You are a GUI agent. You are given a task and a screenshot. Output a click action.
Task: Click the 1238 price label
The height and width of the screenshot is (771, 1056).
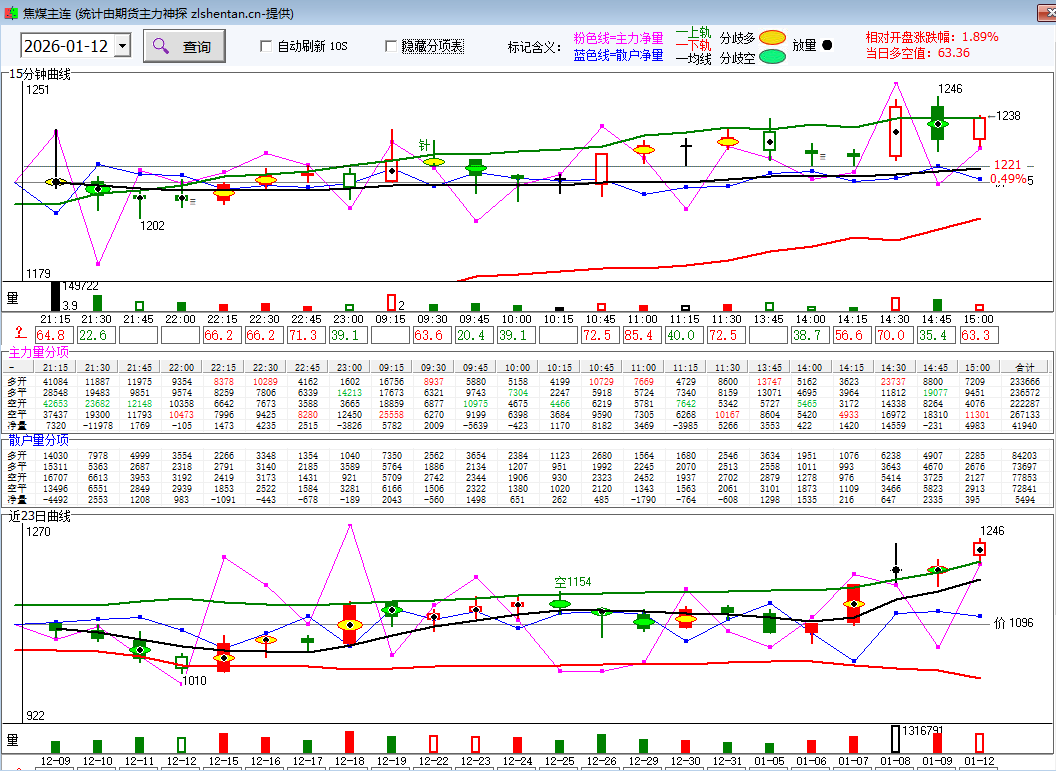(x=1008, y=116)
